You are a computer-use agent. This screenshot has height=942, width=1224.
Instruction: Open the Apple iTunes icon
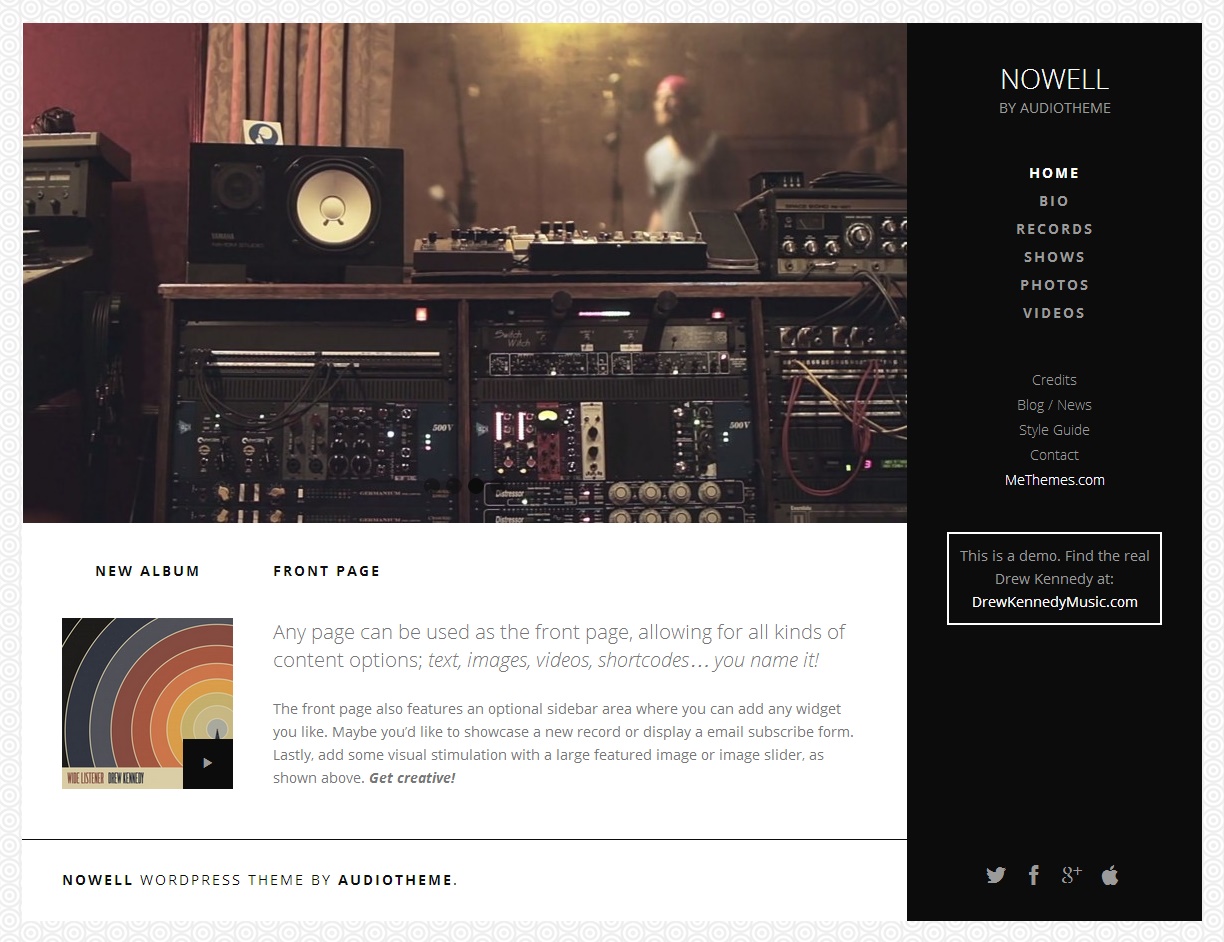1109,875
